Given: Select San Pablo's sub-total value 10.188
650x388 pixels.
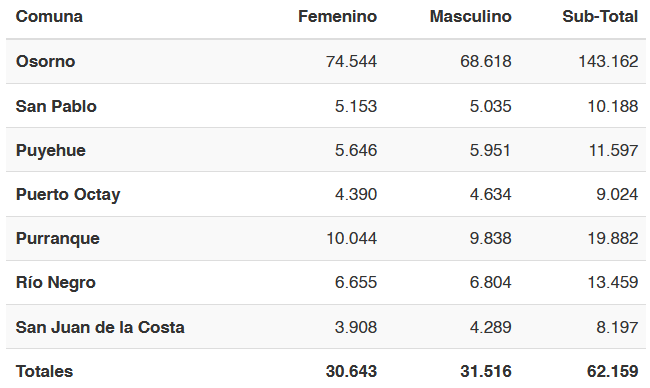Looking at the screenshot, I should pyautogui.click(x=613, y=106).
